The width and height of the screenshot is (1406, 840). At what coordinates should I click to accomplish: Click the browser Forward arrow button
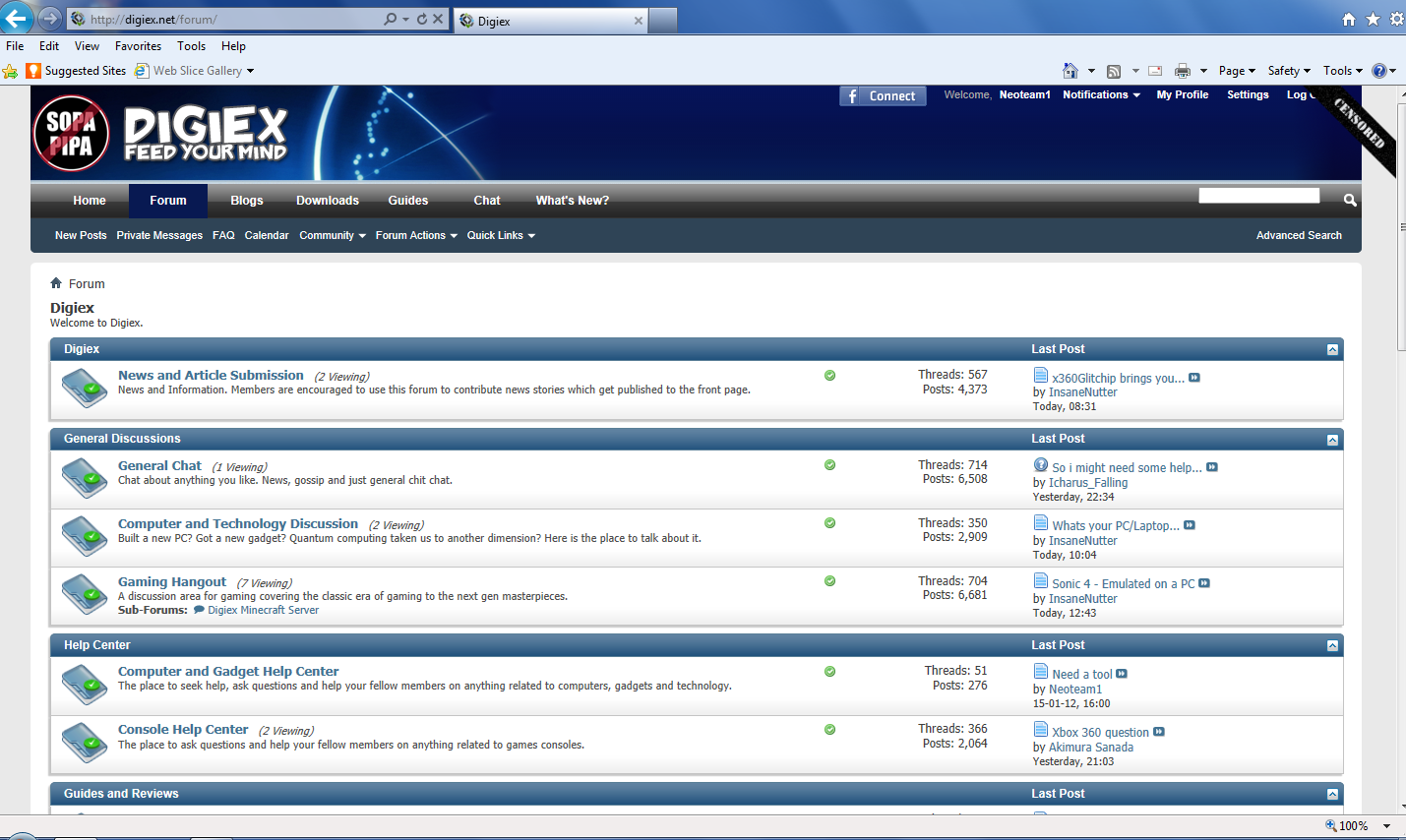point(50,19)
